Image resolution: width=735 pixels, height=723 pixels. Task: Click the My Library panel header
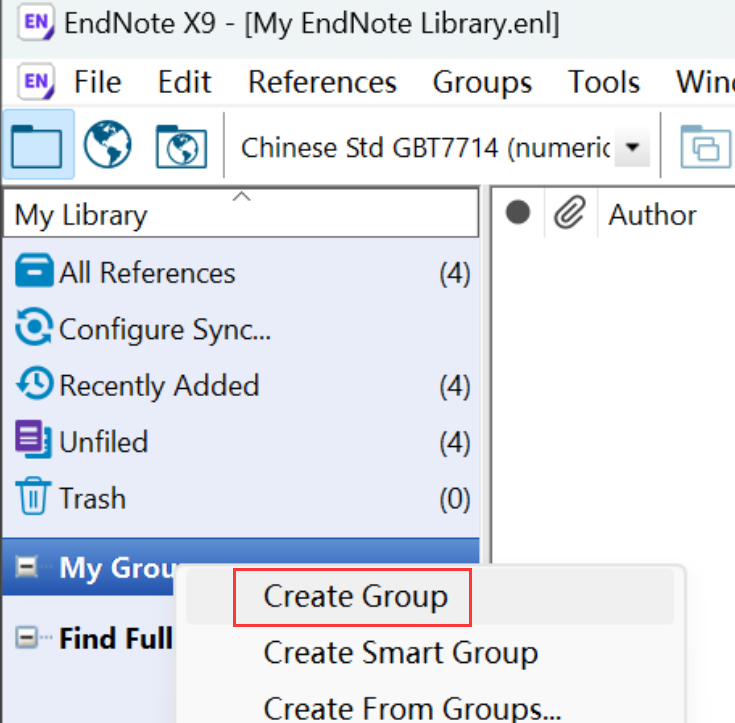coord(241,213)
